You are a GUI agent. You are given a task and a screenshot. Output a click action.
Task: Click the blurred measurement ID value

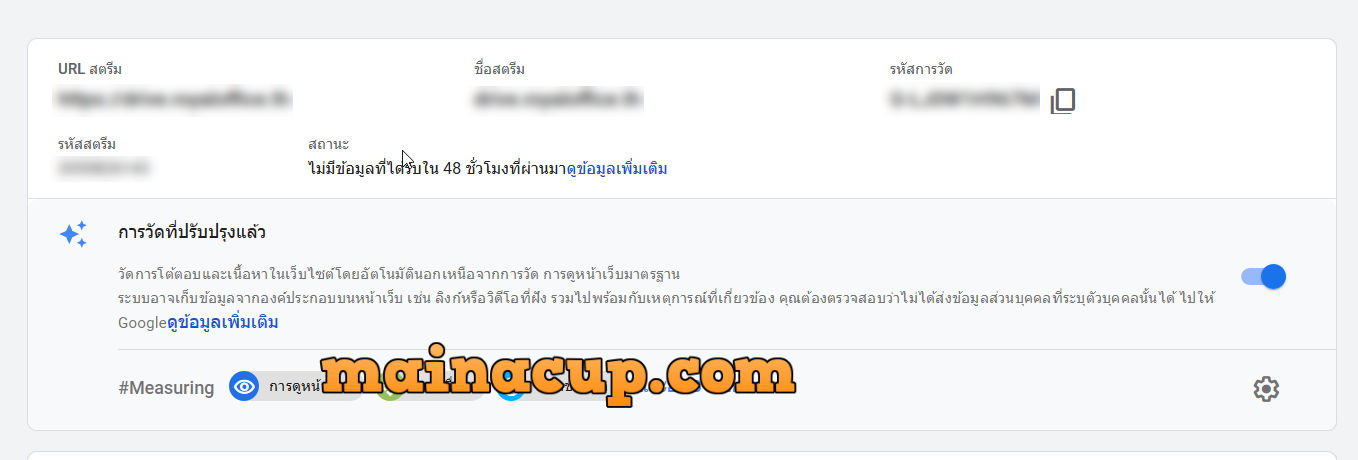pos(965,99)
